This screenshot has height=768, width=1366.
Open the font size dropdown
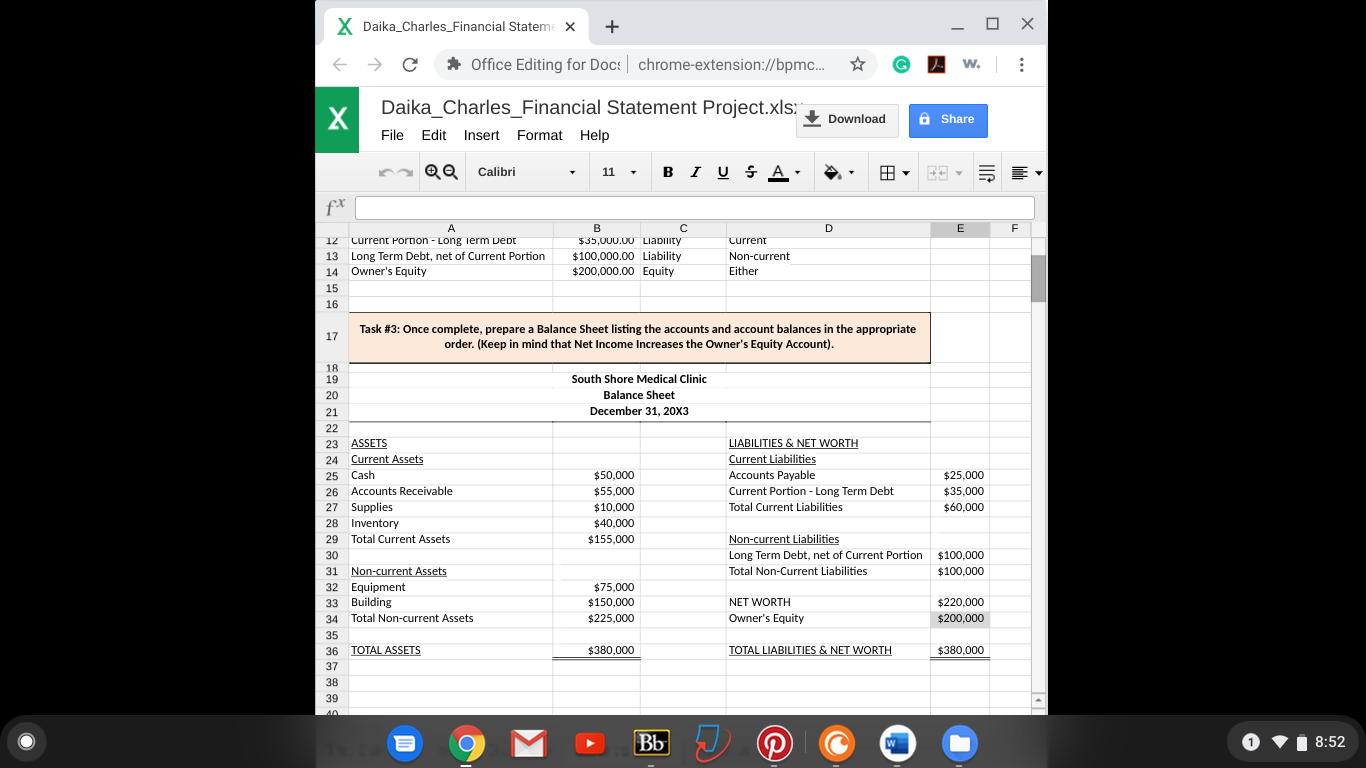click(618, 171)
